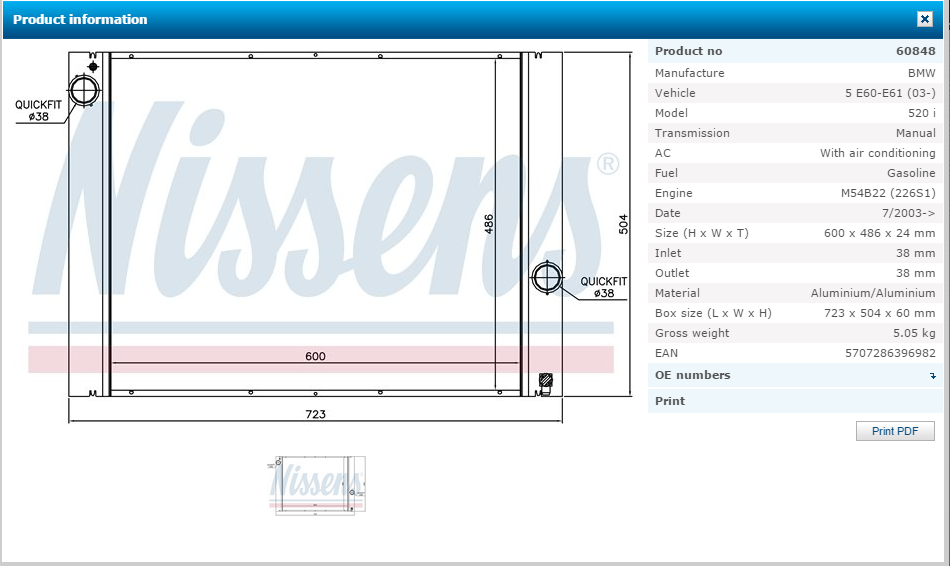Click size value 600 x 486 x 24 mm

[879, 233]
